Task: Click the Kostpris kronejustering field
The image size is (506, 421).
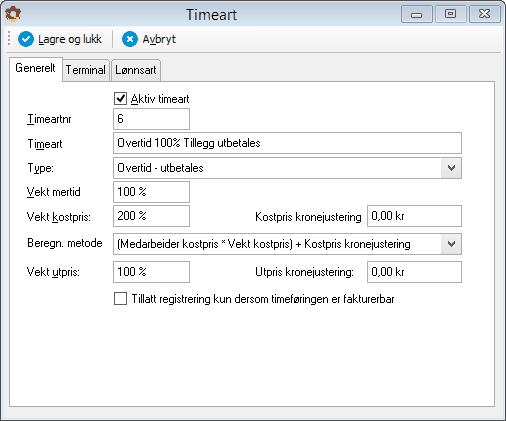Action: point(414,216)
